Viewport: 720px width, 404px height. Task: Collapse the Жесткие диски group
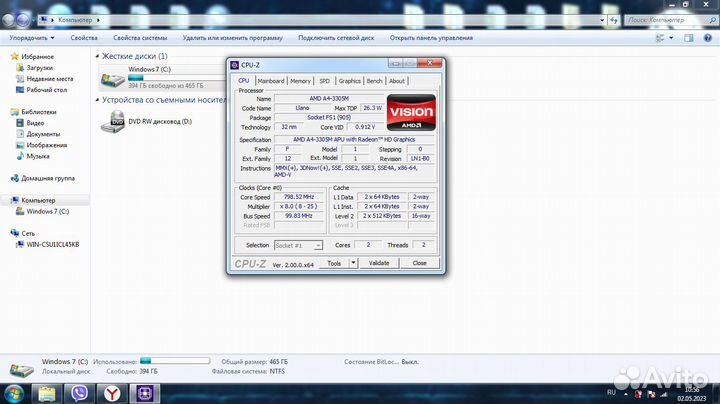pyautogui.click(x=98, y=57)
